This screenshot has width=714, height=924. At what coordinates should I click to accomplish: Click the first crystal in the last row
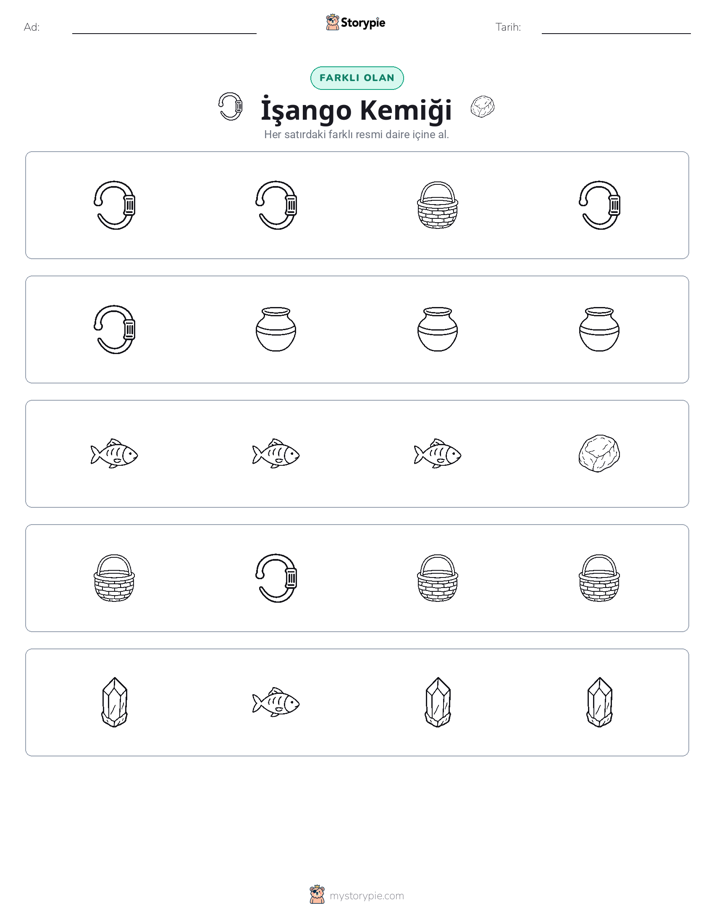114,702
